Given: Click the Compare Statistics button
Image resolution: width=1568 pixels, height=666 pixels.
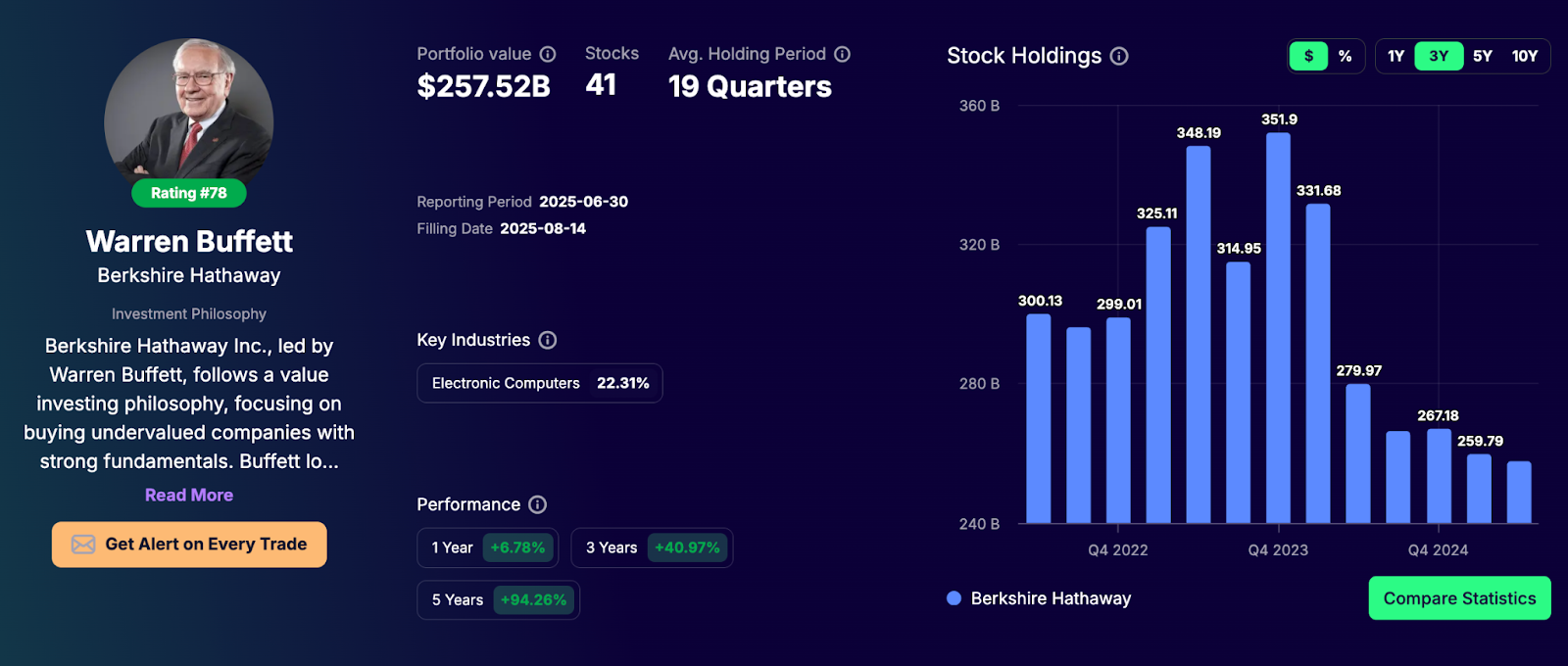Looking at the screenshot, I should click(x=1459, y=598).
